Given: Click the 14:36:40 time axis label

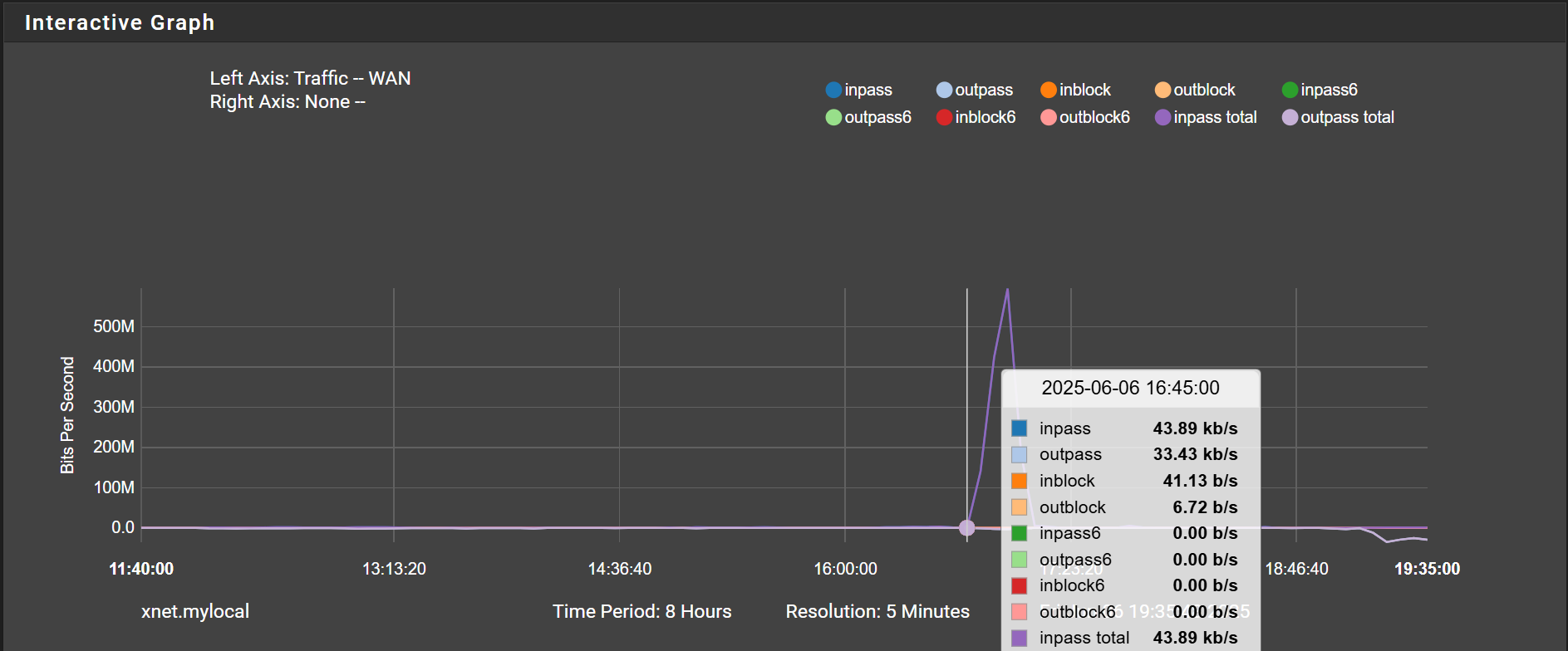Looking at the screenshot, I should click(x=620, y=569).
